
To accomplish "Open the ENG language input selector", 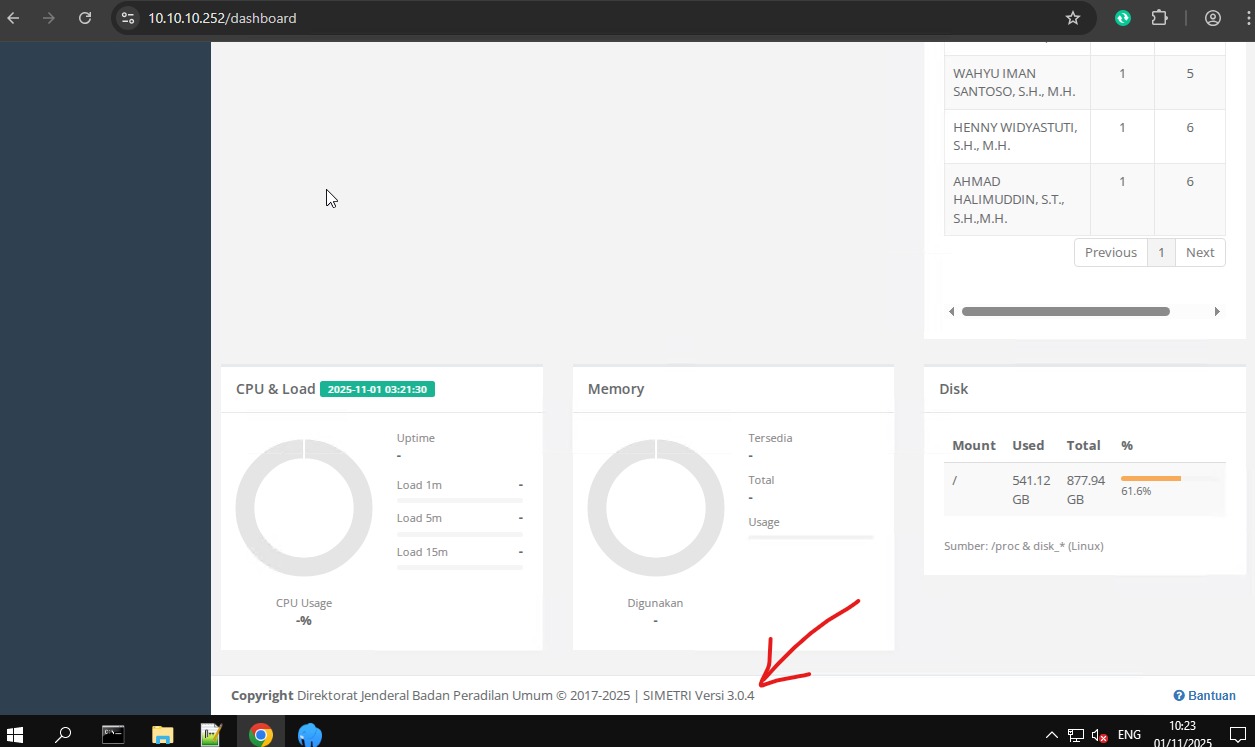I will point(1129,735).
